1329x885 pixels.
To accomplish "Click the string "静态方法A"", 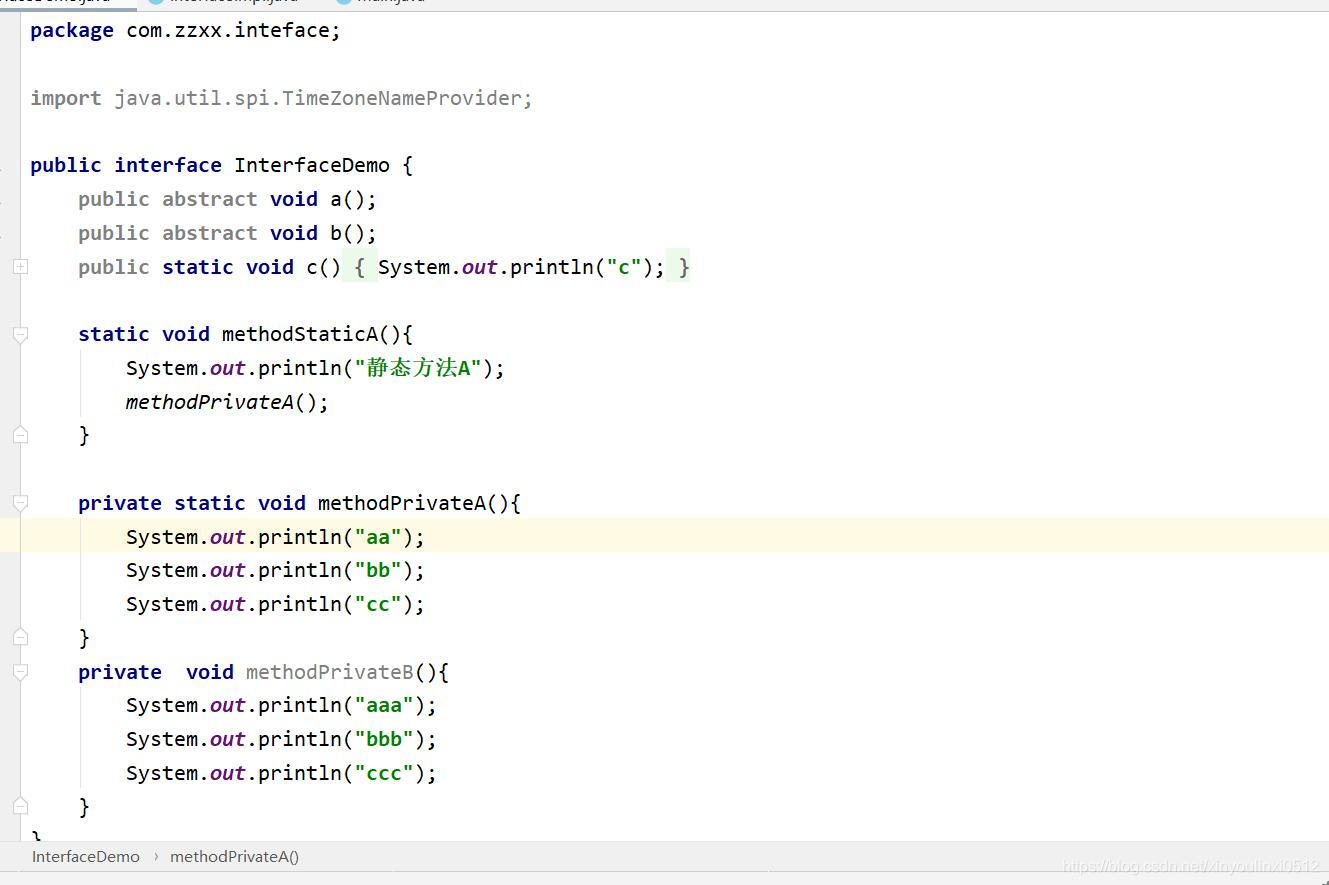I will [419, 368].
